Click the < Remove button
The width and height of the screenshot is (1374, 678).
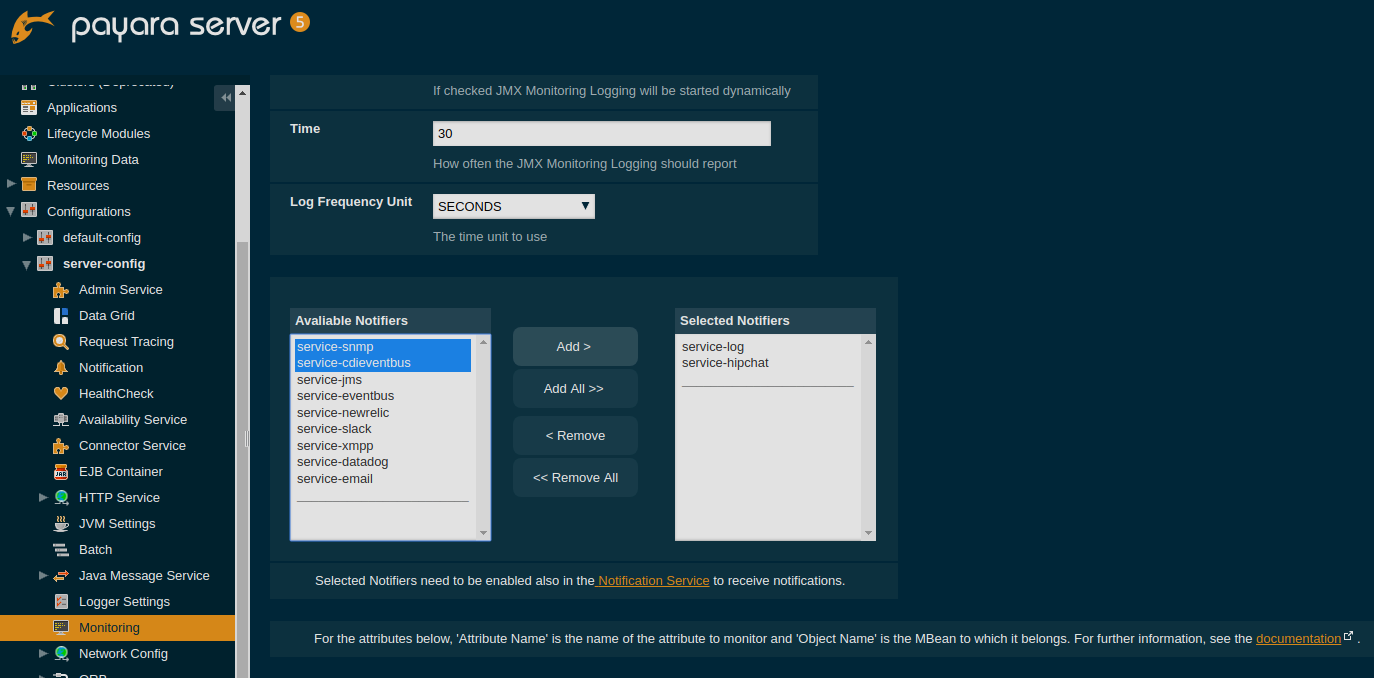[575, 435]
